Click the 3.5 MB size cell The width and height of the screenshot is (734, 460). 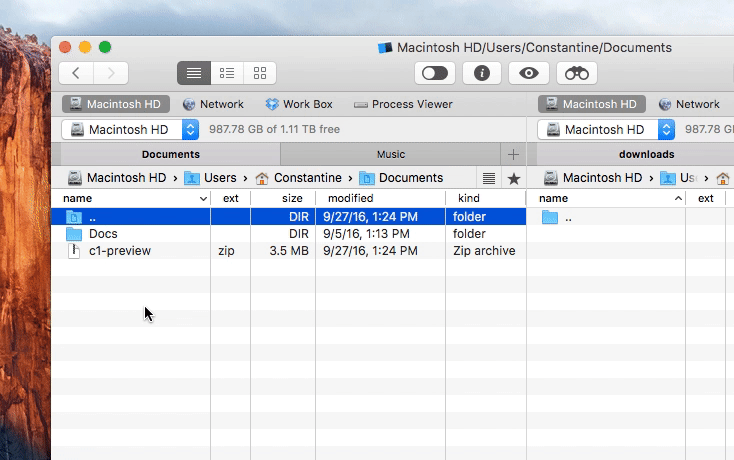[x=289, y=251]
